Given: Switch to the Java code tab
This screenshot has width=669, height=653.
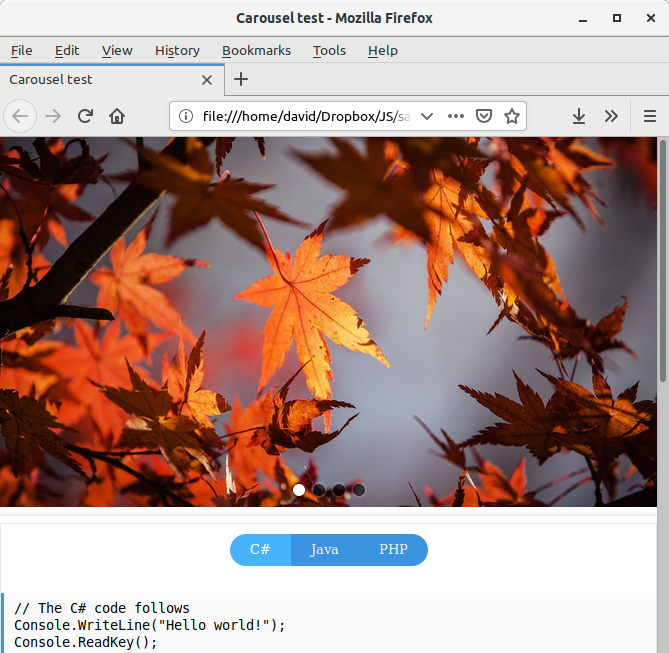Looking at the screenshot, I should [324, 550].
